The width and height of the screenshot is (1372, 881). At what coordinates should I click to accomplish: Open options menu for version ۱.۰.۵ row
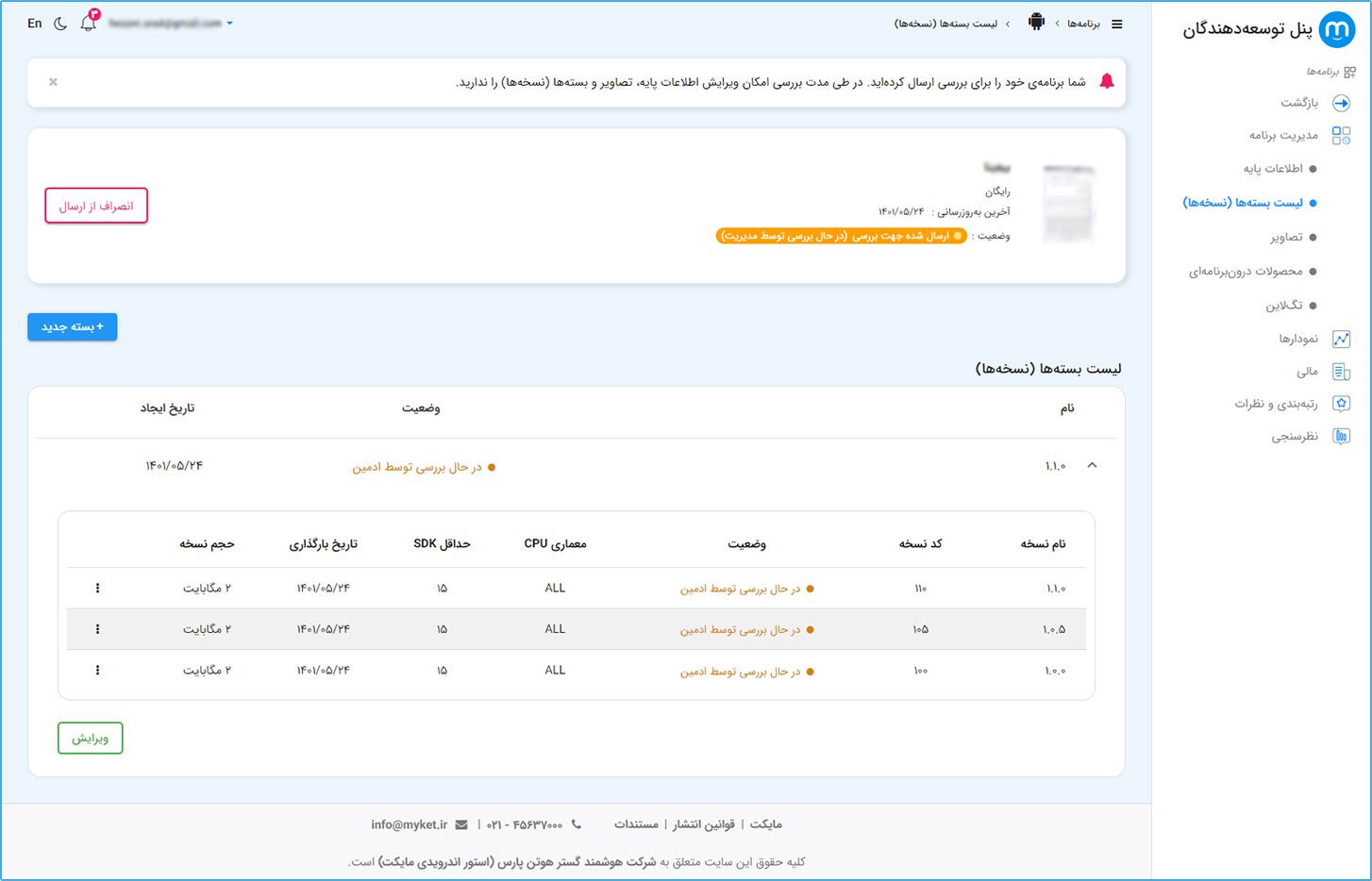point(97,629)
